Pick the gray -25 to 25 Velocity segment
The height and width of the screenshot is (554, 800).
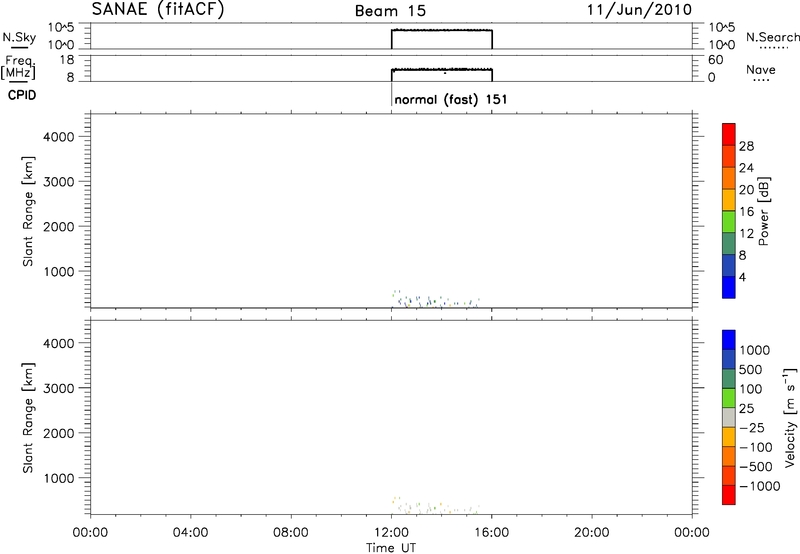point(729,418)
